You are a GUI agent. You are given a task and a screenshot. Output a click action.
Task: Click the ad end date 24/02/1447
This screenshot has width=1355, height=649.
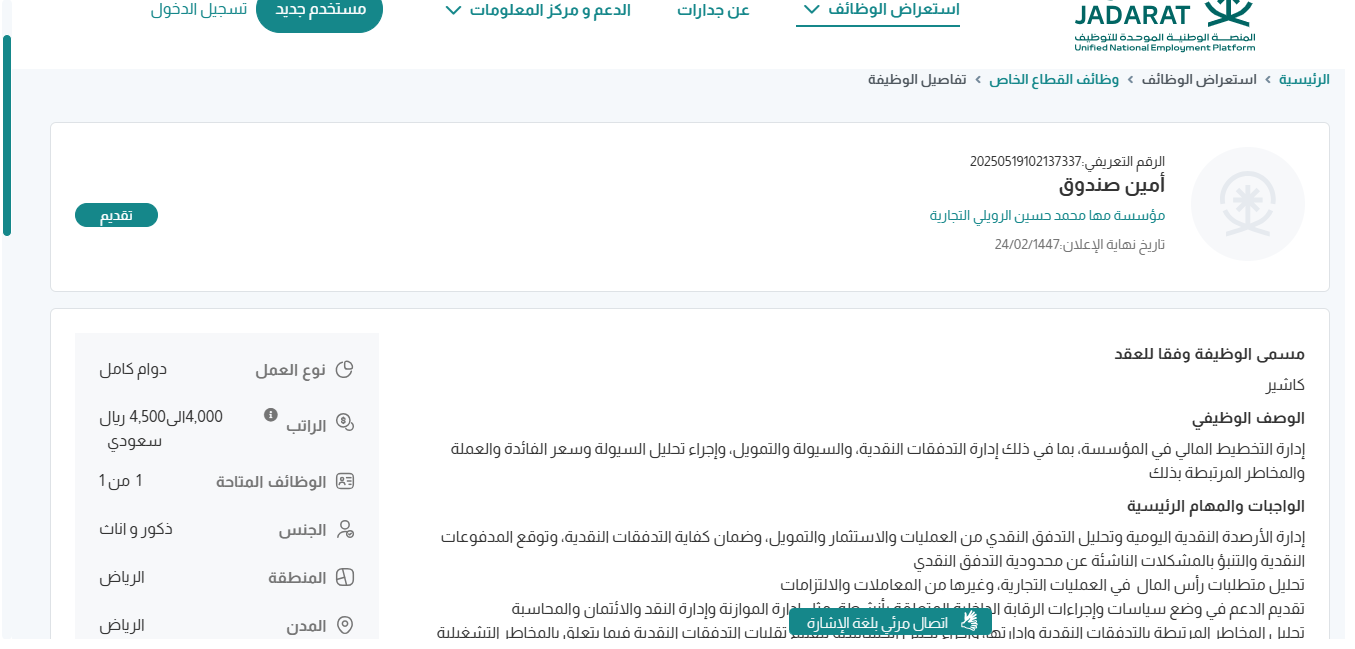point(1027,245)
